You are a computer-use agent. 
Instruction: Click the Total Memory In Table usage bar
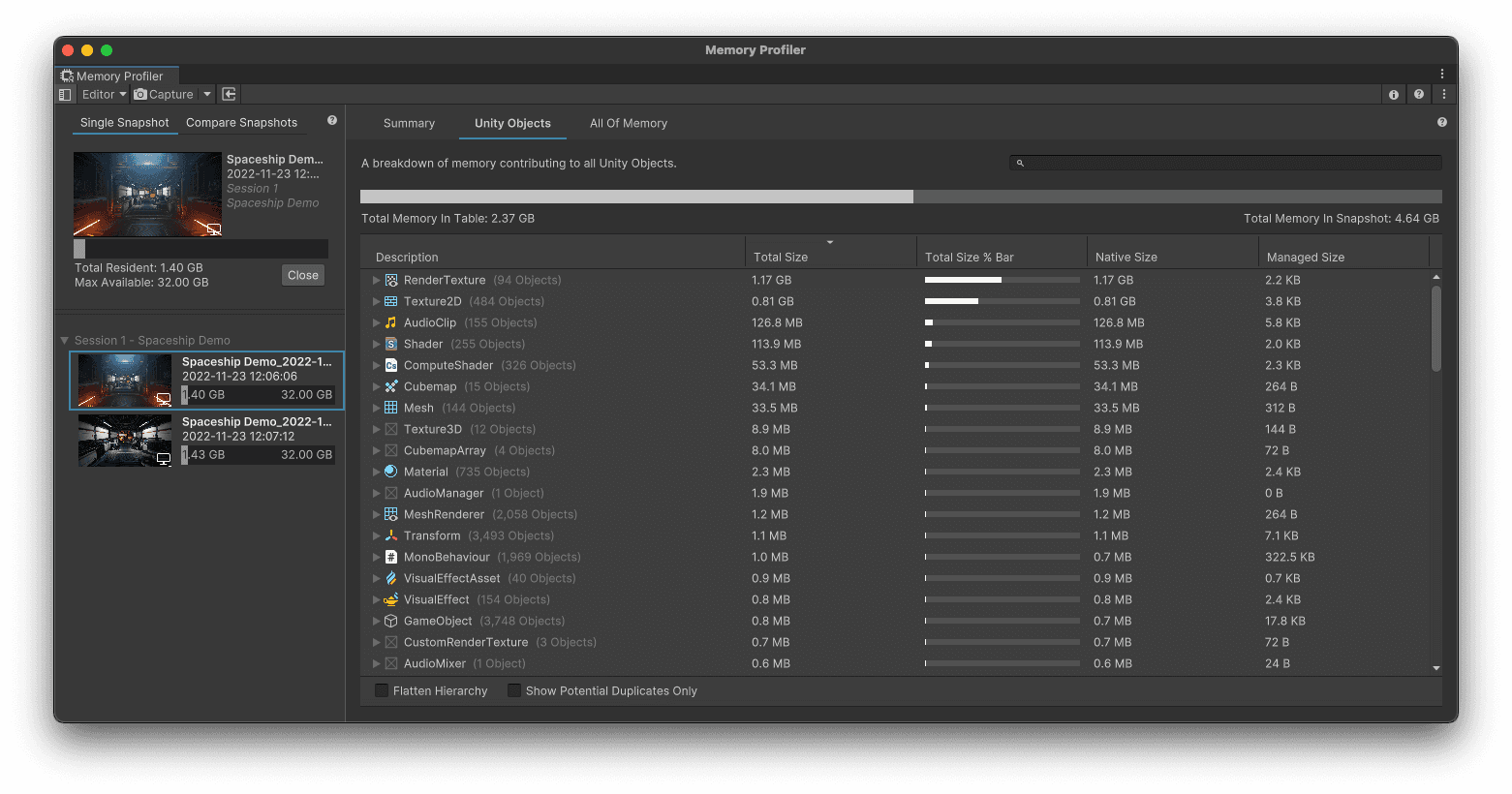click(x=901, y=197)
